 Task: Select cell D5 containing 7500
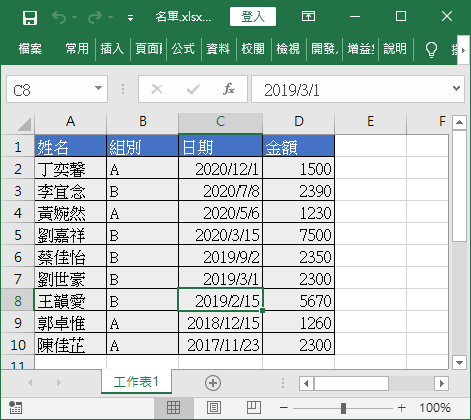coord(298,235)
